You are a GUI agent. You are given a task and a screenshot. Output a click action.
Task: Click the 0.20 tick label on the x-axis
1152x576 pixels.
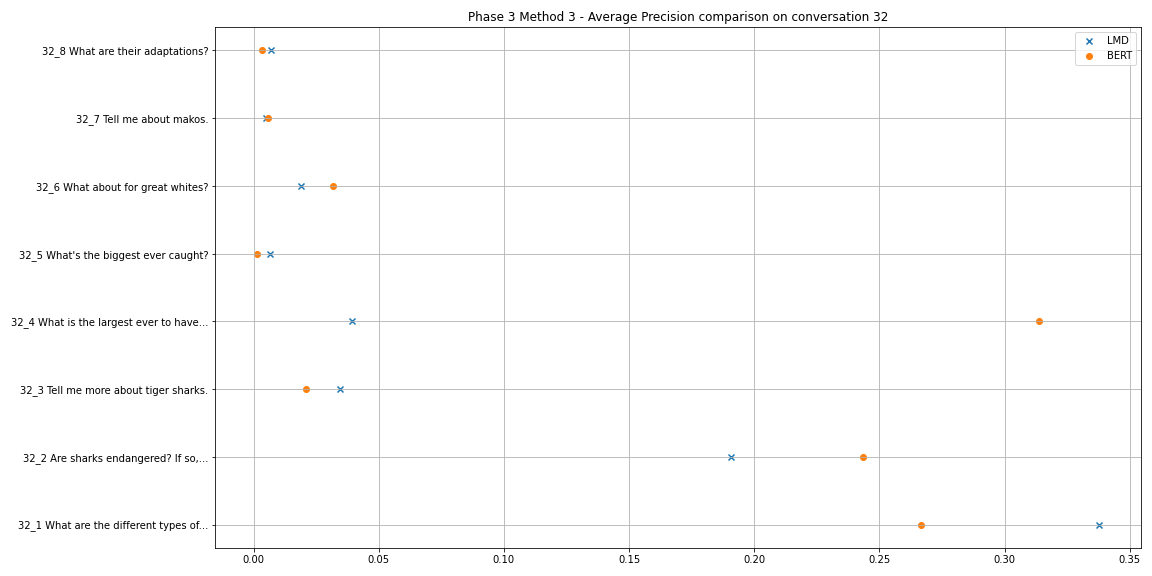754,556
